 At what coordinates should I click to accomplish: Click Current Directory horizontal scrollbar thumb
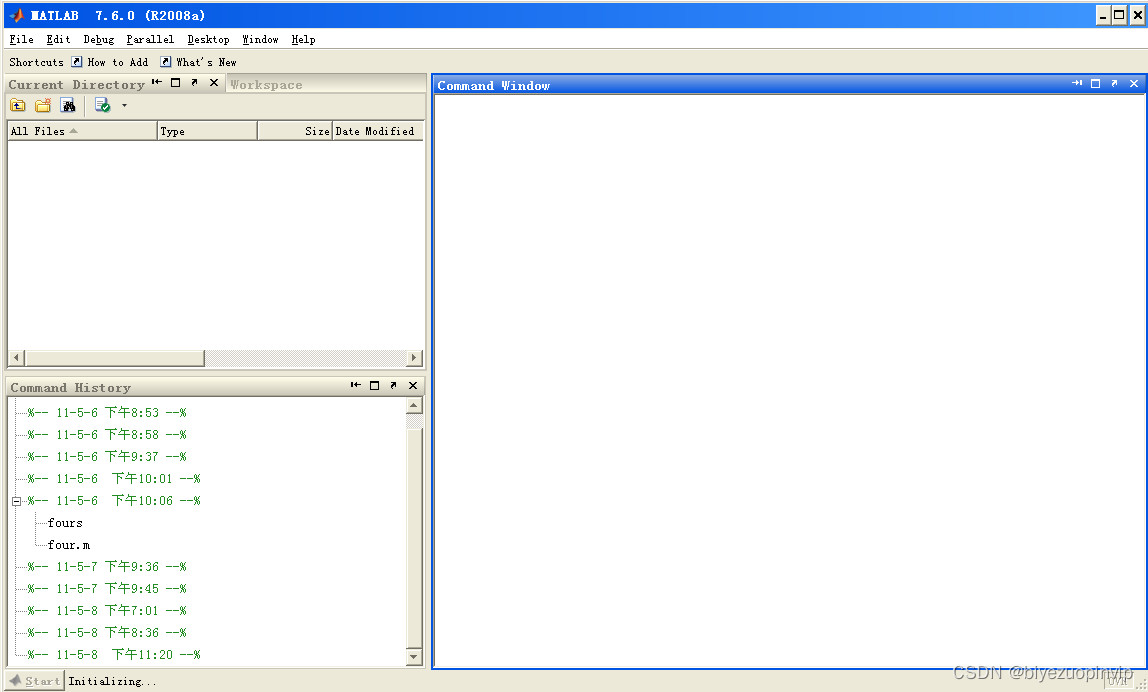pyautogui.click(x=114, y=358)
